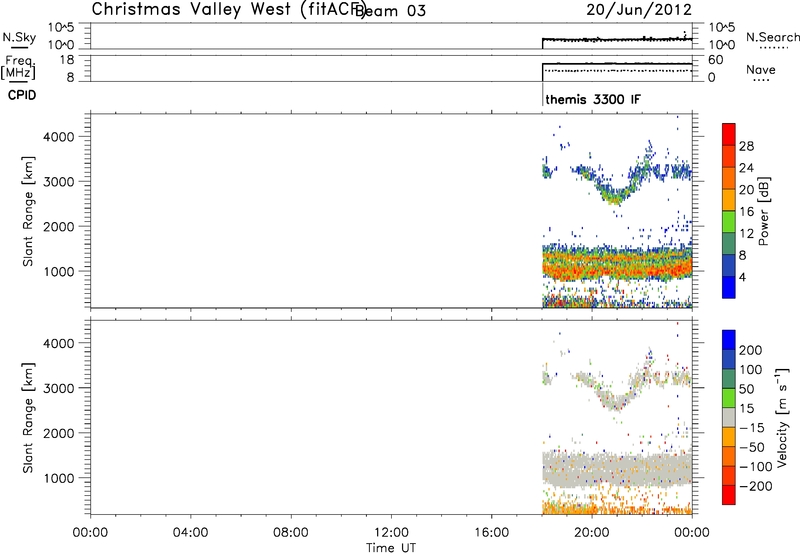The width and height of the screenshot is (800, 554).
Task: Click the '2000' tick in velocity panel
Action: coord(59,433)
